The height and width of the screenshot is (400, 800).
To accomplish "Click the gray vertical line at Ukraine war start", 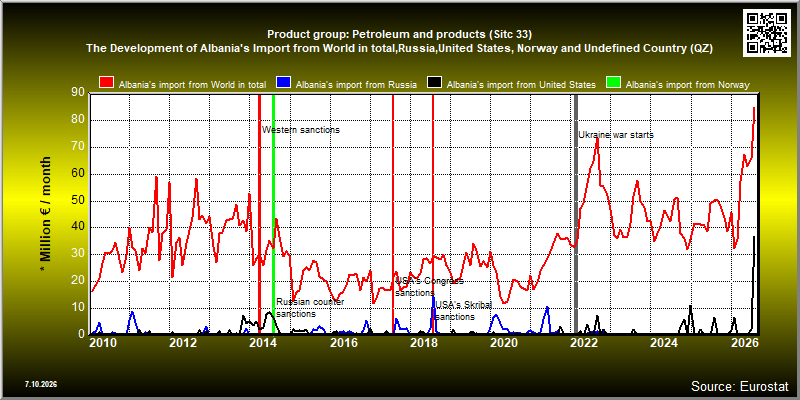I will (x=576, y=214).
